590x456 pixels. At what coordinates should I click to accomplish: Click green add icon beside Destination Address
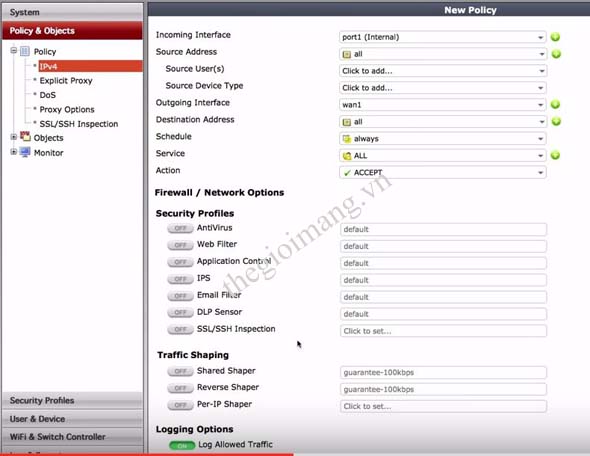pyautogui.click(x=556, y=121)
